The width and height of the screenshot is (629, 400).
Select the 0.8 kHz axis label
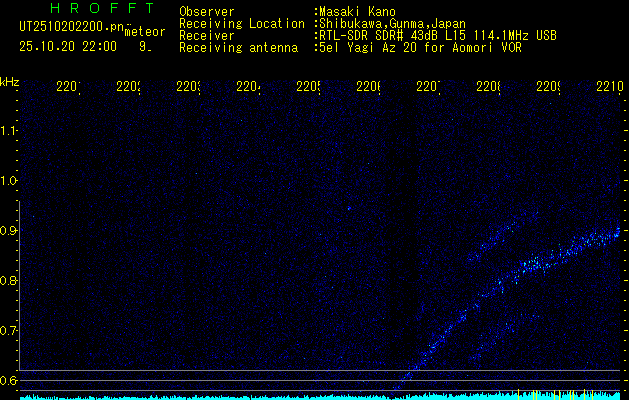coord(8,280)
